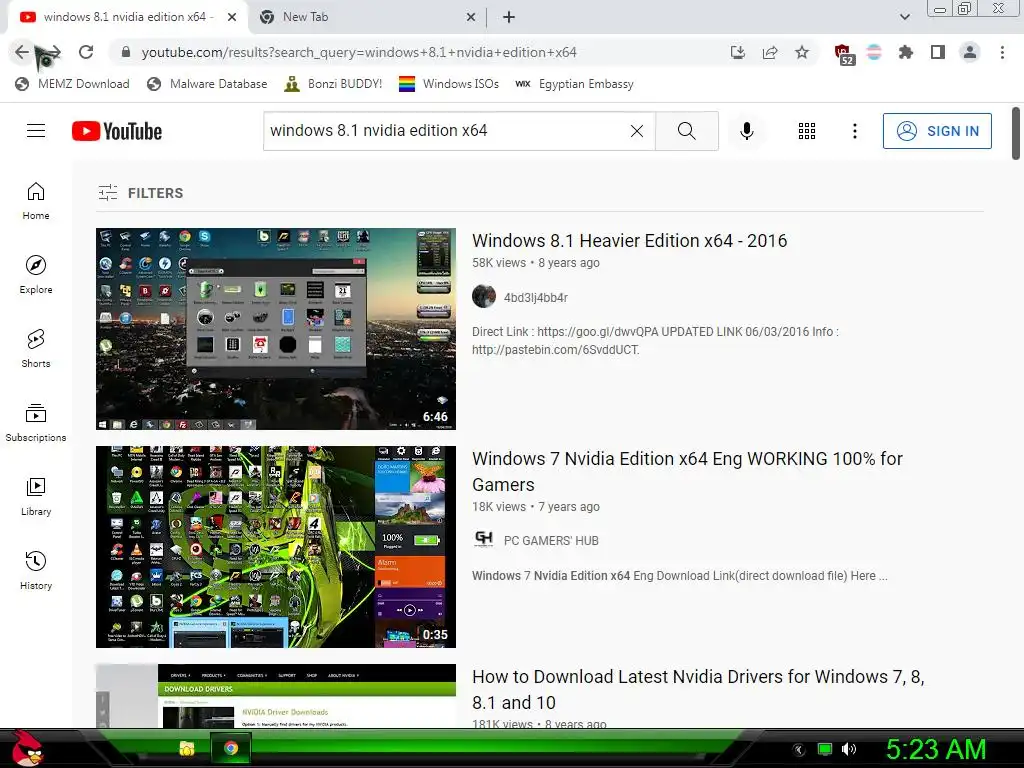
Task: Clear the search box with the X
Action: (637, 131)
